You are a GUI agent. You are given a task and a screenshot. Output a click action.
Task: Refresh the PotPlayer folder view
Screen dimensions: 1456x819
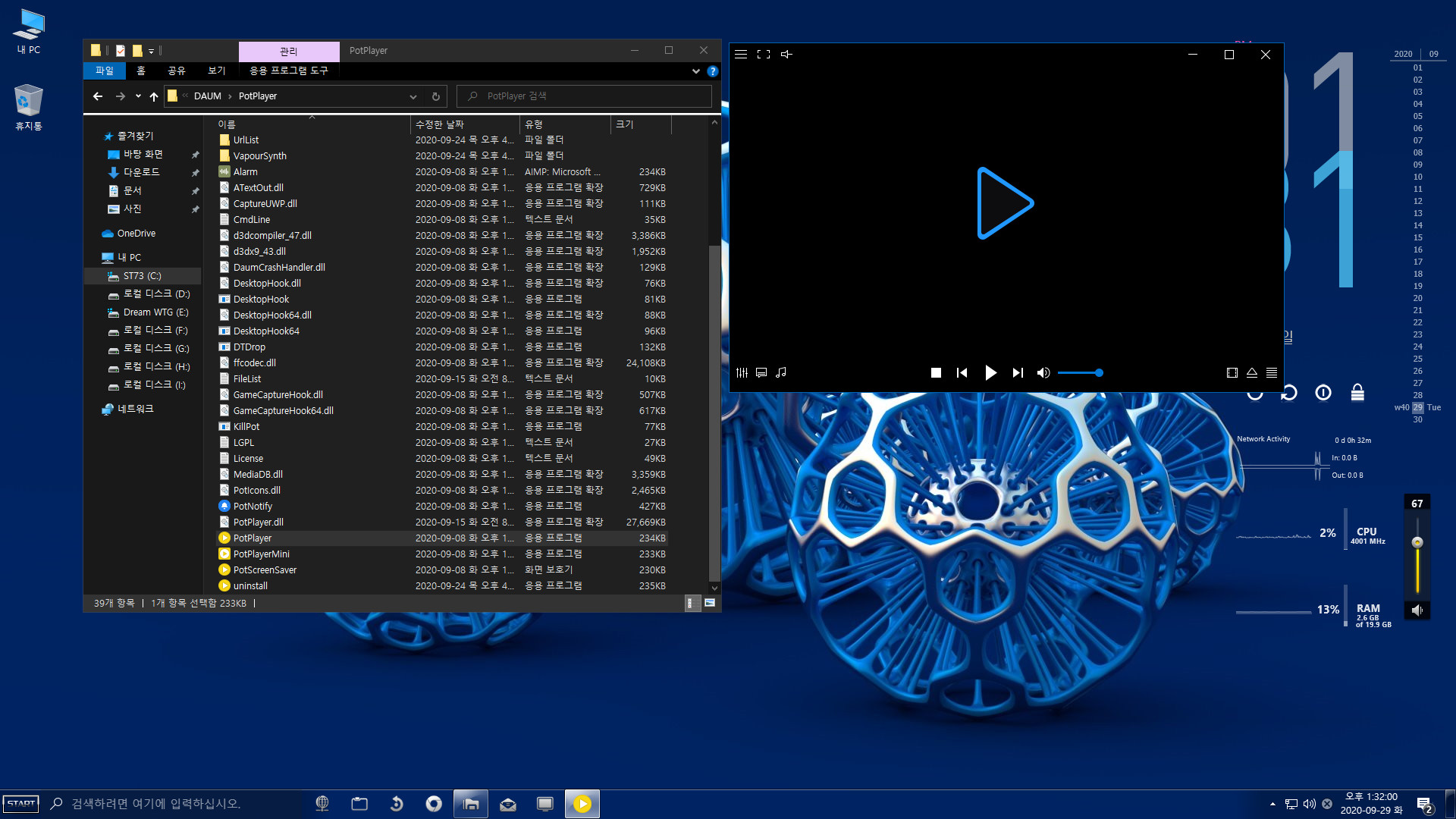[436, 96]
